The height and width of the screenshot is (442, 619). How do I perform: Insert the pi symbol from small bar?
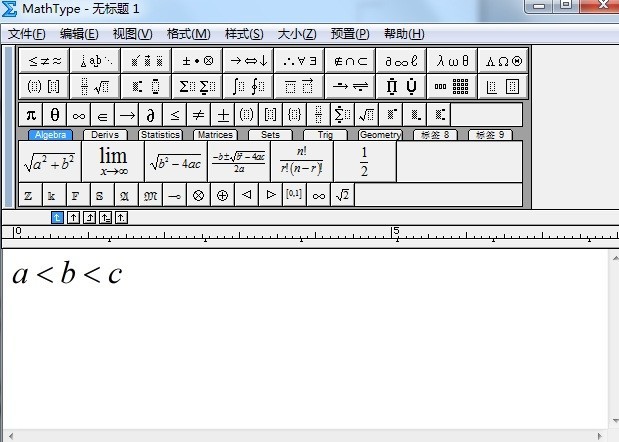tap(31, 115)
